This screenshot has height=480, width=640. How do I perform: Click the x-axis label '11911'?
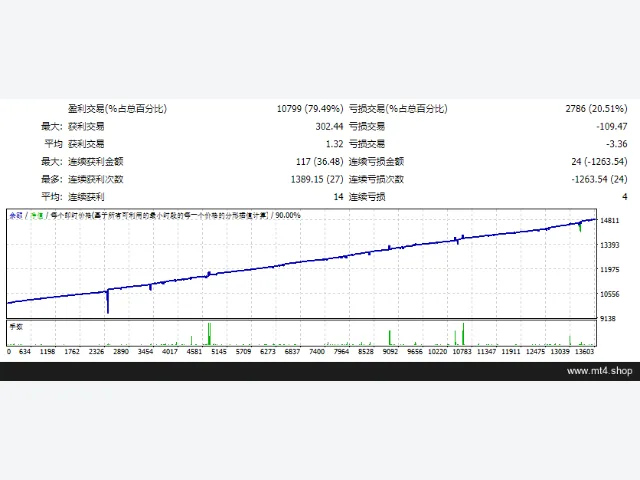(511, 351)
